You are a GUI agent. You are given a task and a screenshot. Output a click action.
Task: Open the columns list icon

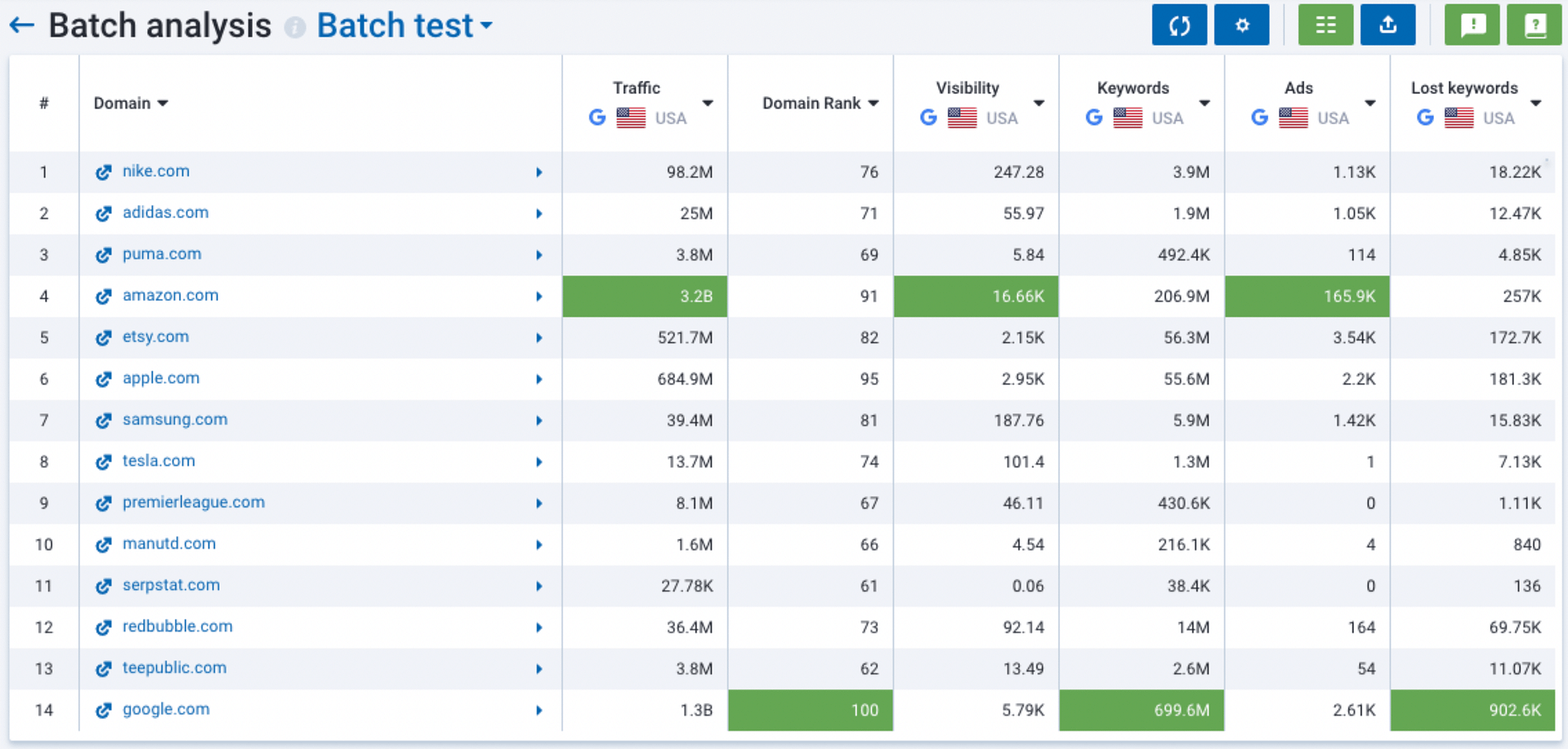(1325, 25)
